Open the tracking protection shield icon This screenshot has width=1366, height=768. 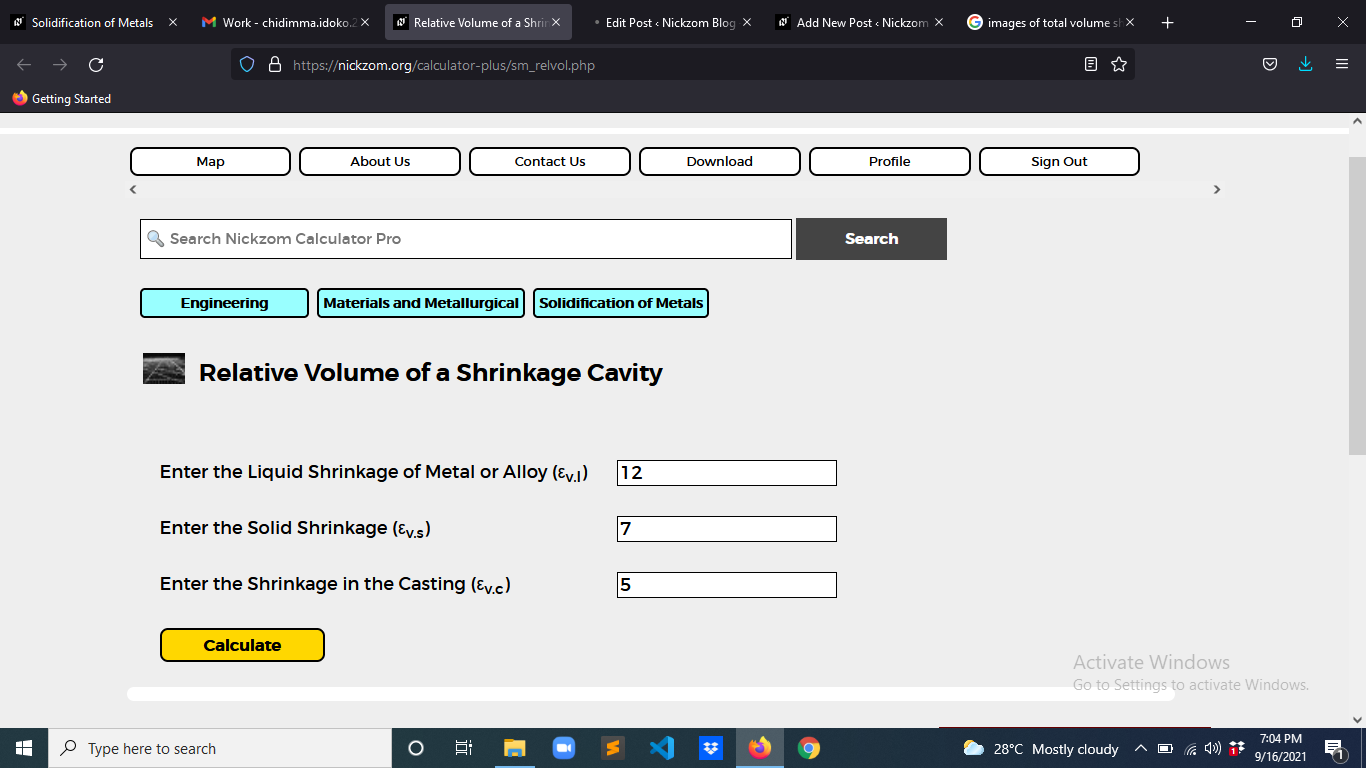pyautogui.click(x=248, y=65)
